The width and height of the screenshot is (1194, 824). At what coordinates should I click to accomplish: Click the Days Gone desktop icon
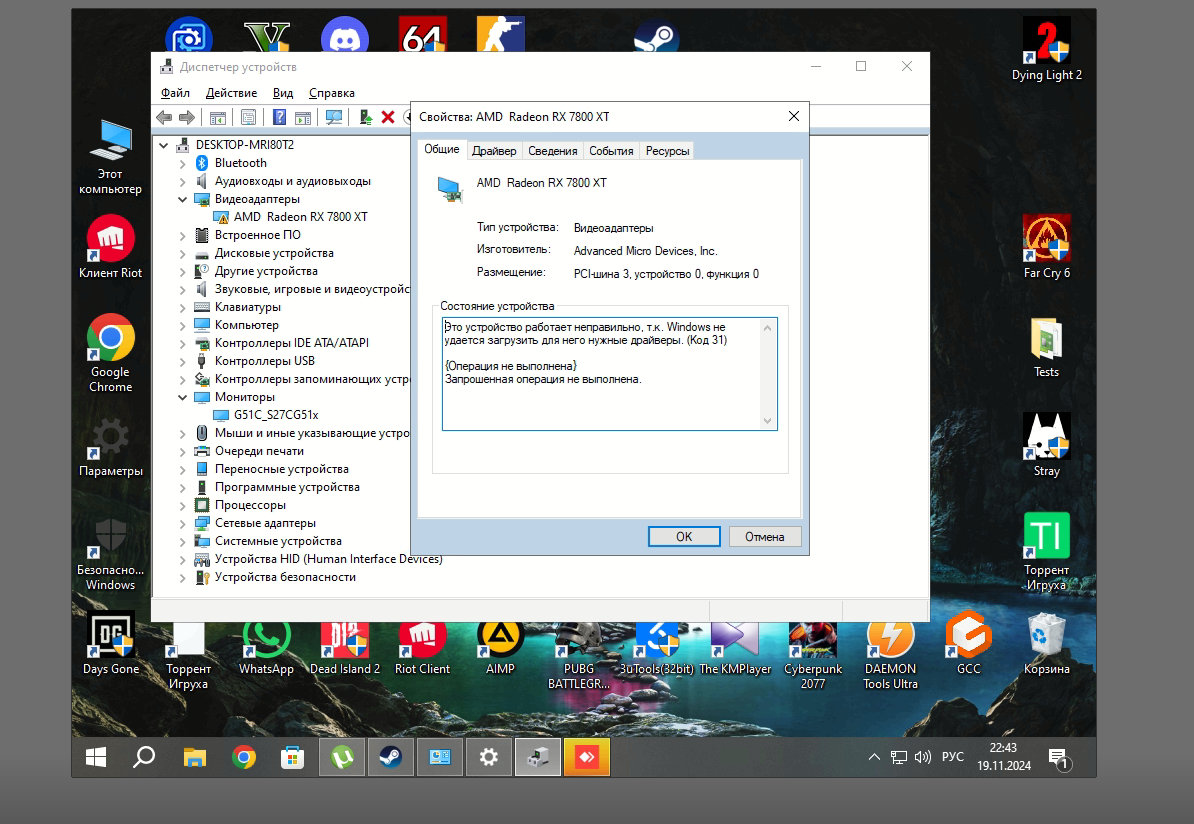click(x=110, y=644)
